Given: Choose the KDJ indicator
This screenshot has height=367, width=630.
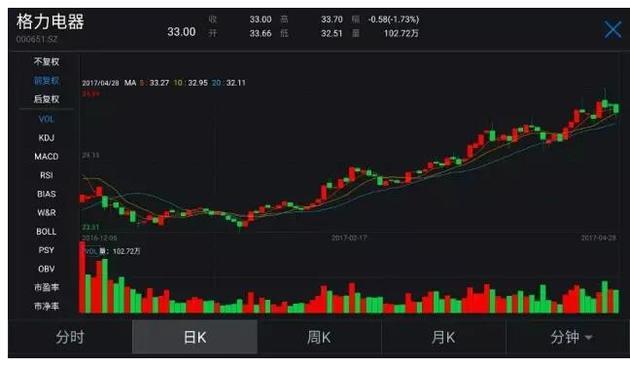Looking at the screenshot, I should pyautogui.click(x=46, y=138).
